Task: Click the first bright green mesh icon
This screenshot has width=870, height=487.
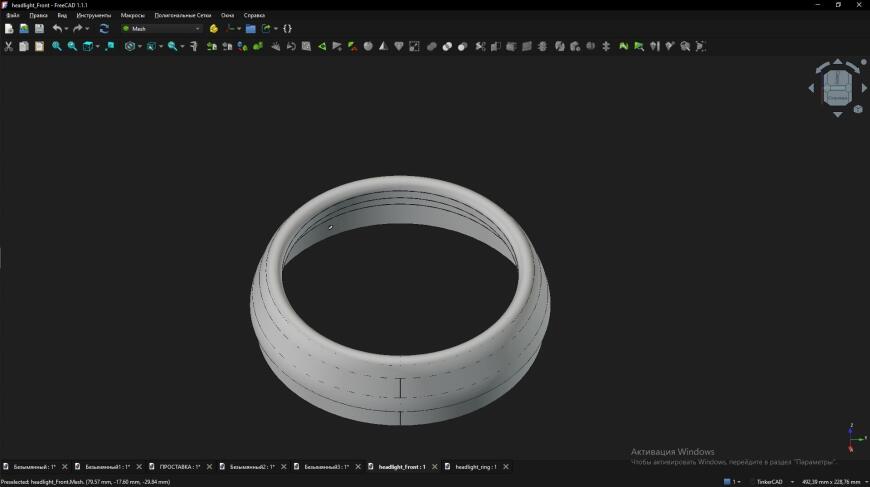Action: [x=624, y=47]
